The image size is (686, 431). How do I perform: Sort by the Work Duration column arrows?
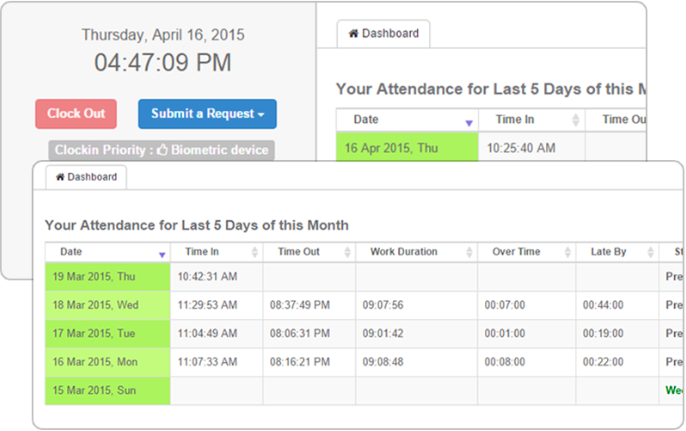(x=469, y=252)
